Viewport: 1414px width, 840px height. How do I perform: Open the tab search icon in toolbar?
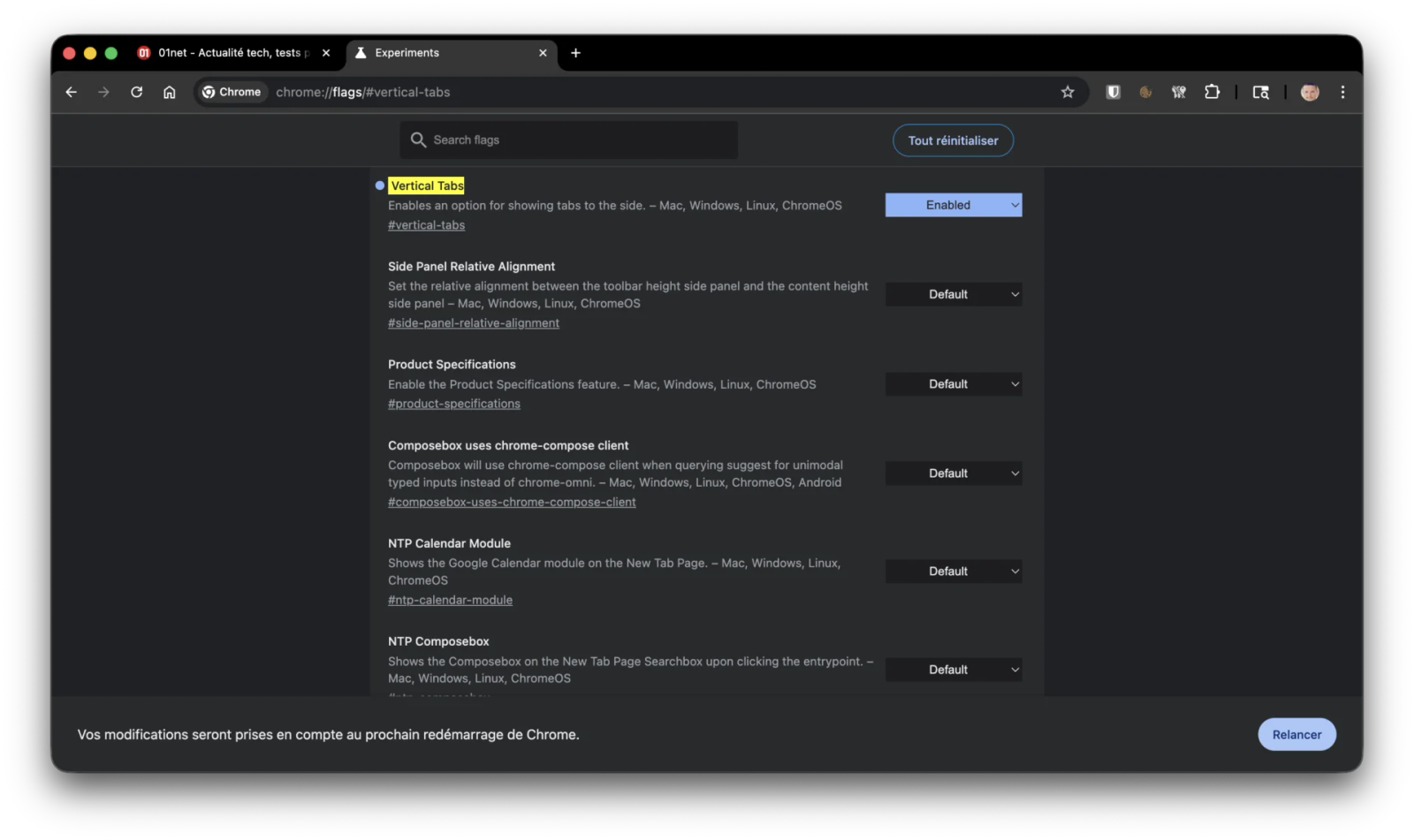(1261, 92)
